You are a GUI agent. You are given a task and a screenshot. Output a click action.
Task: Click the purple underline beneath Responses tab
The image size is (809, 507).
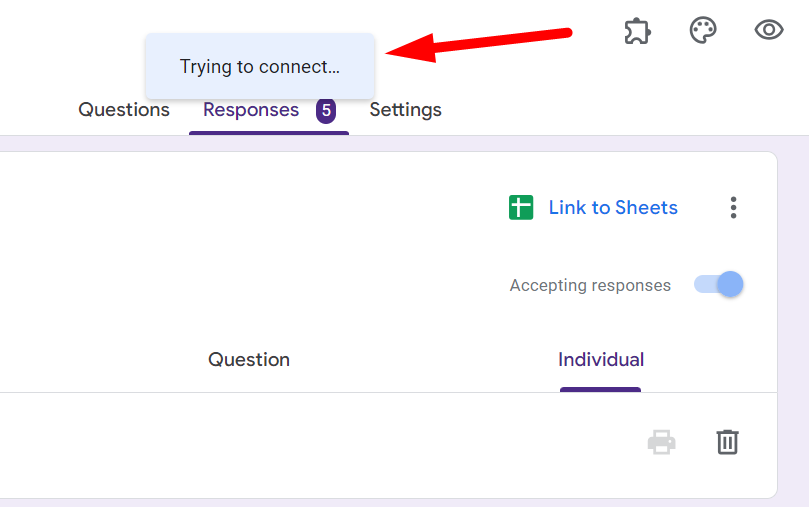click(269, 132)
